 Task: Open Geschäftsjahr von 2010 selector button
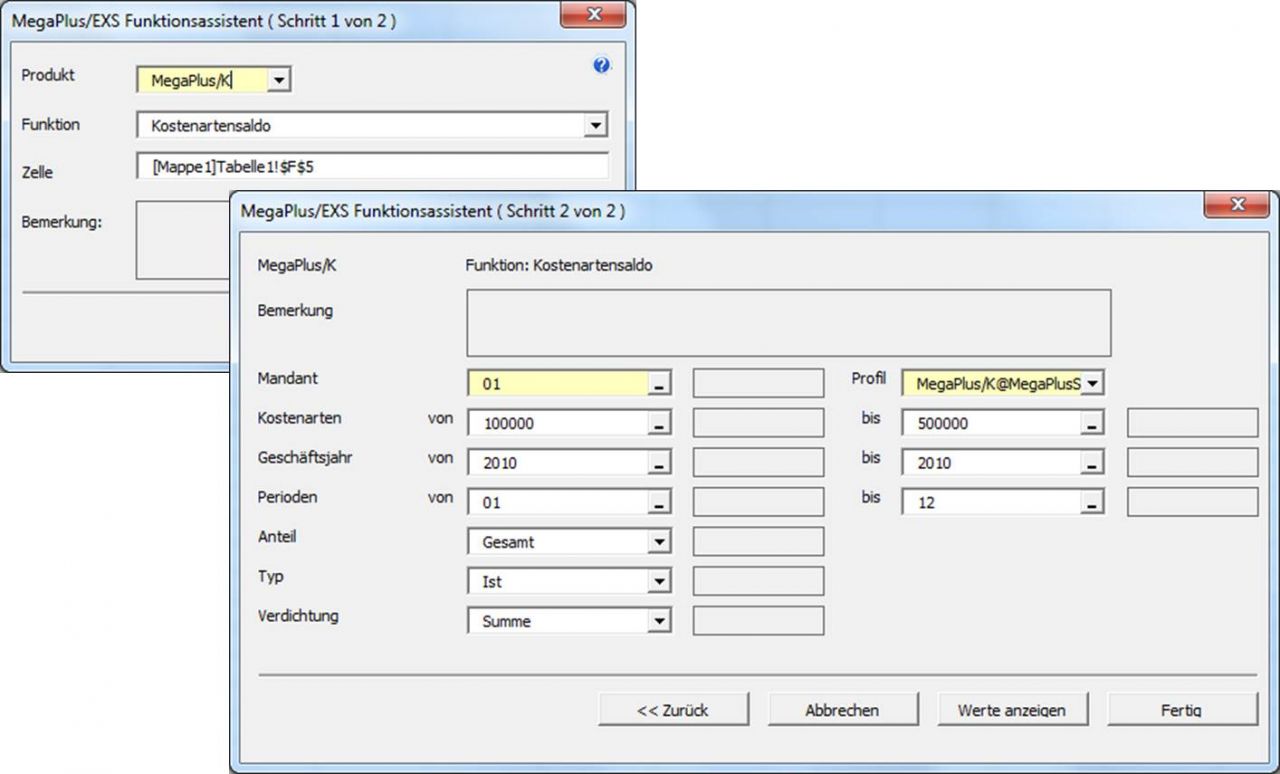(x=660, y=463)
